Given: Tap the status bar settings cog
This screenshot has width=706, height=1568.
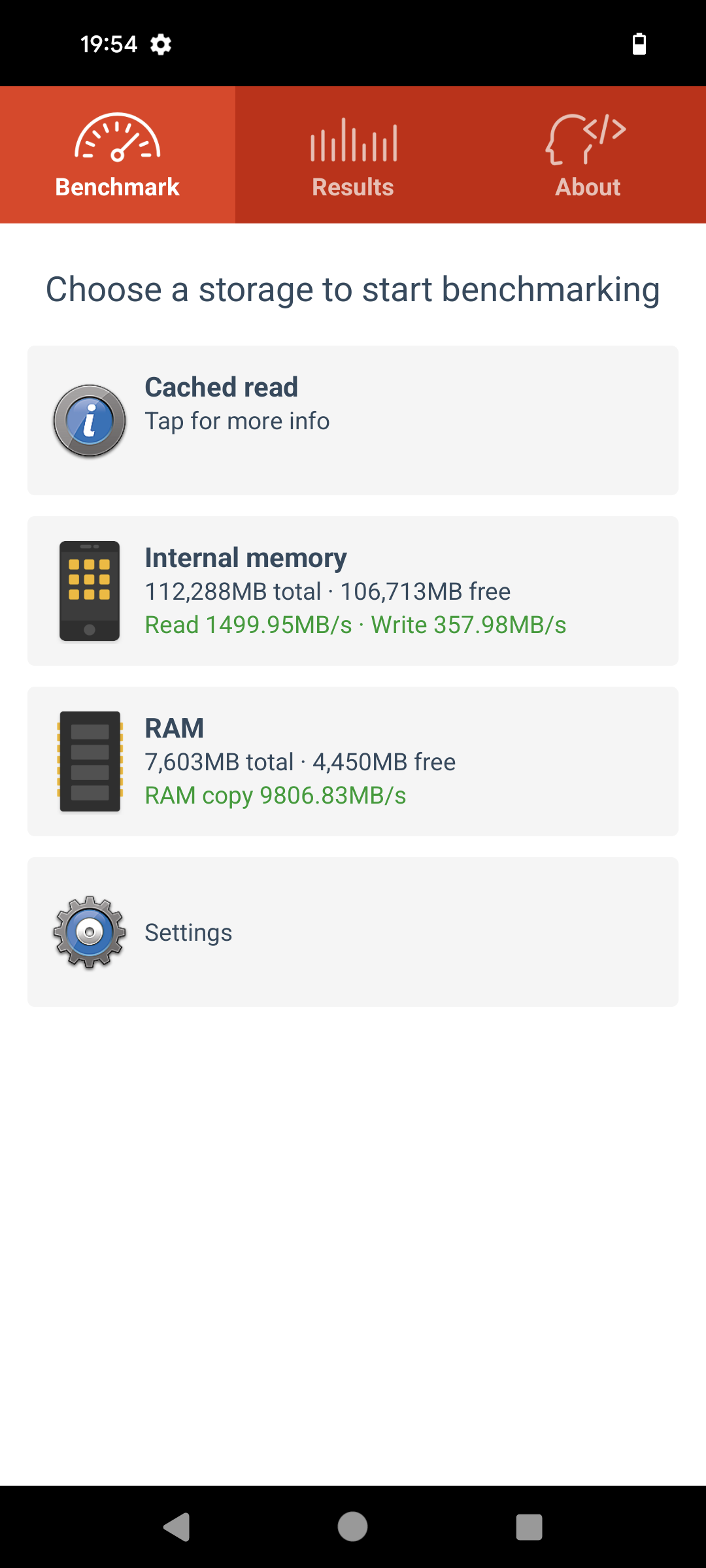Looking at the screenshot, I should tap(161, 44).
